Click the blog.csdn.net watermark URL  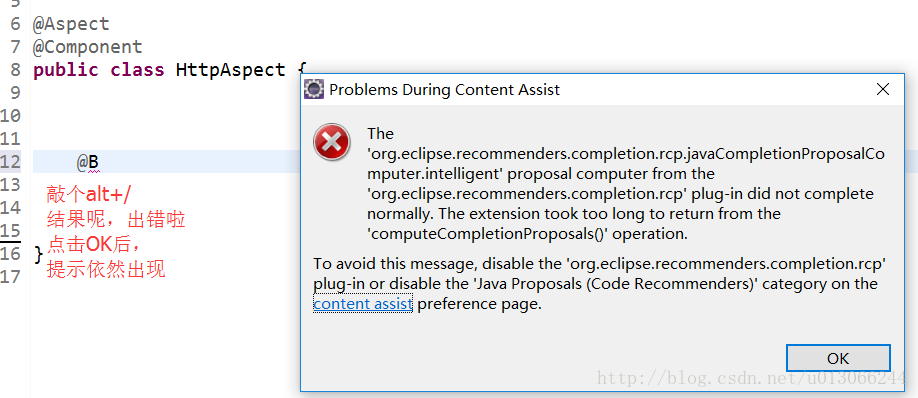pos(752,378)
